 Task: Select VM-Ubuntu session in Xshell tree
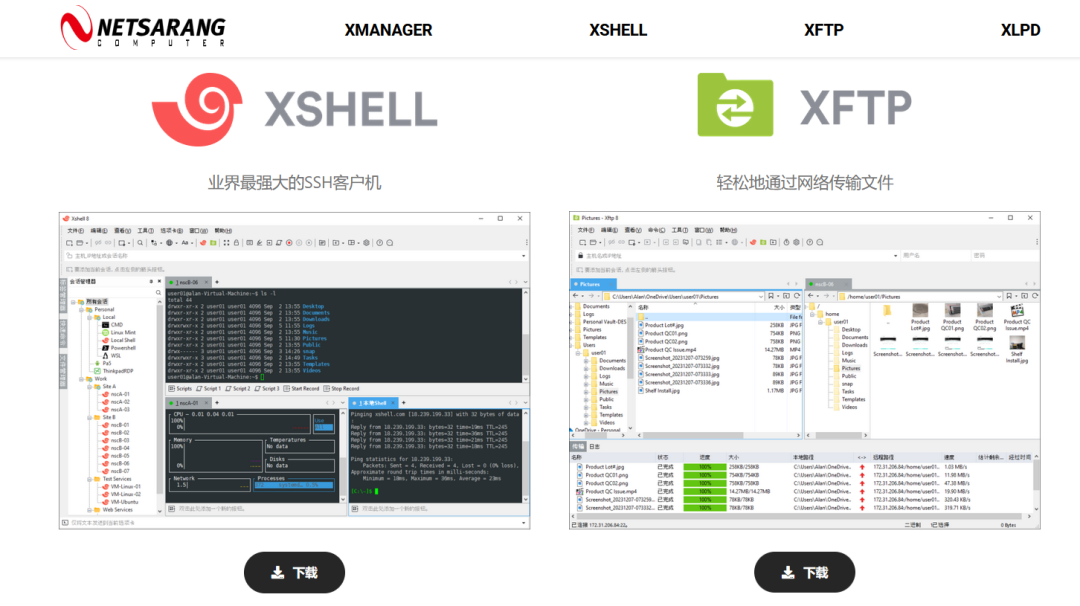pyautogui.click(x=120, y=502)
